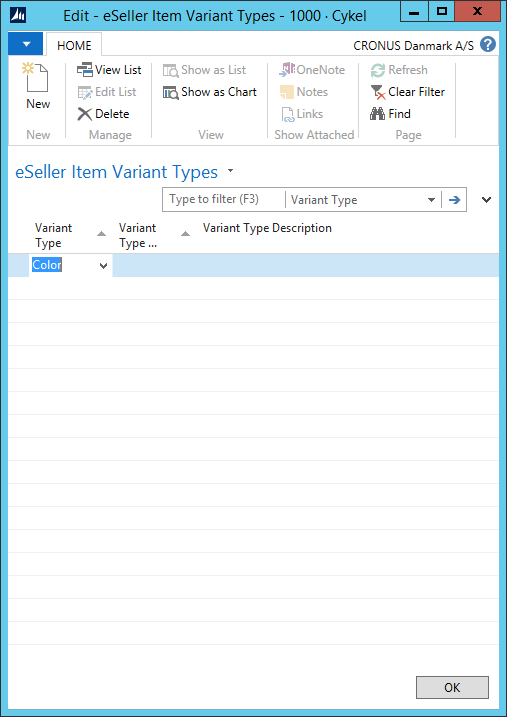
Task: Apply the filter with the blue arrow
Action: click(x=454, y=200)
